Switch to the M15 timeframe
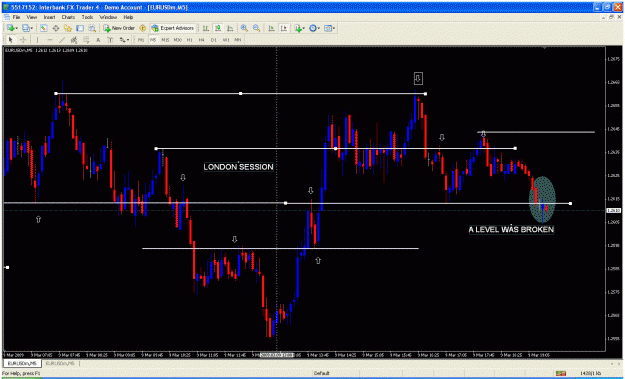Viewport: 625px width, 379px height. point(165,40)
